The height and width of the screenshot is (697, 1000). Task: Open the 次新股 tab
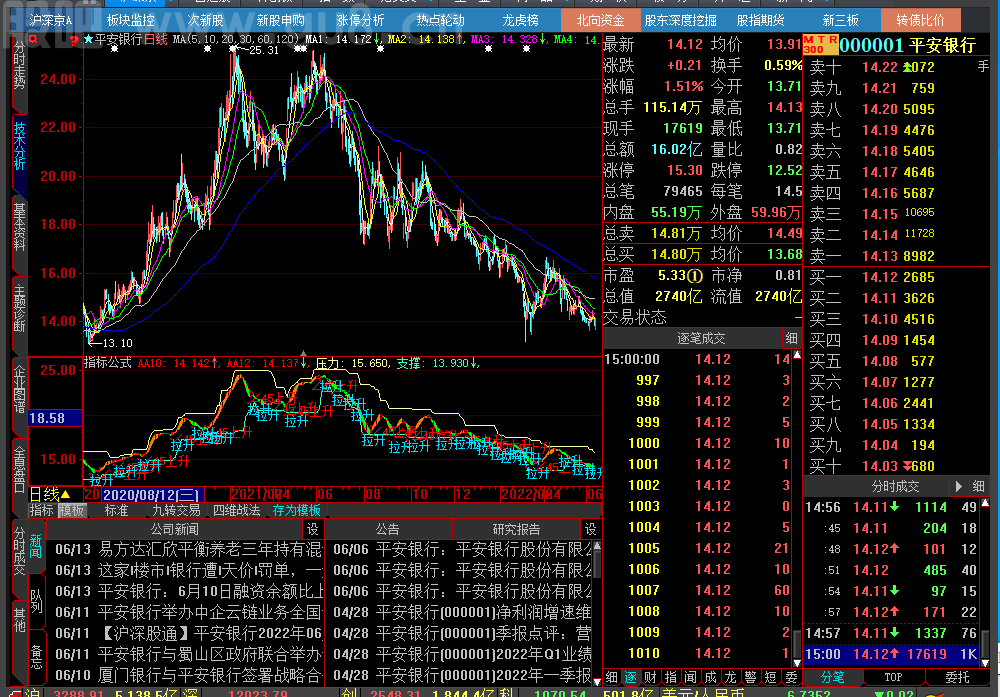pyautogui.click(x=205, y=20)
